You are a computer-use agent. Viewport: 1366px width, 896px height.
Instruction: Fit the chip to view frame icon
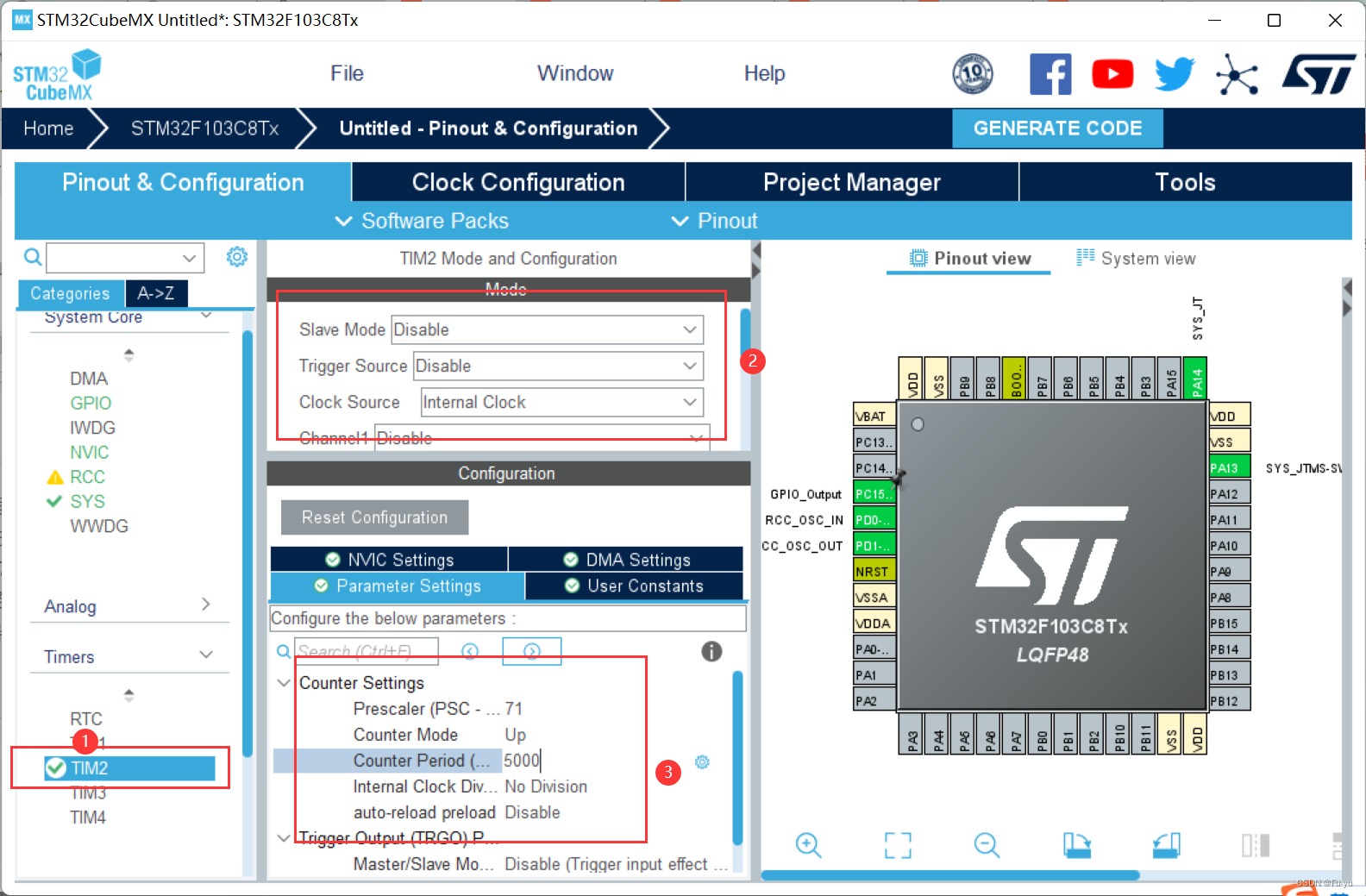898,845
